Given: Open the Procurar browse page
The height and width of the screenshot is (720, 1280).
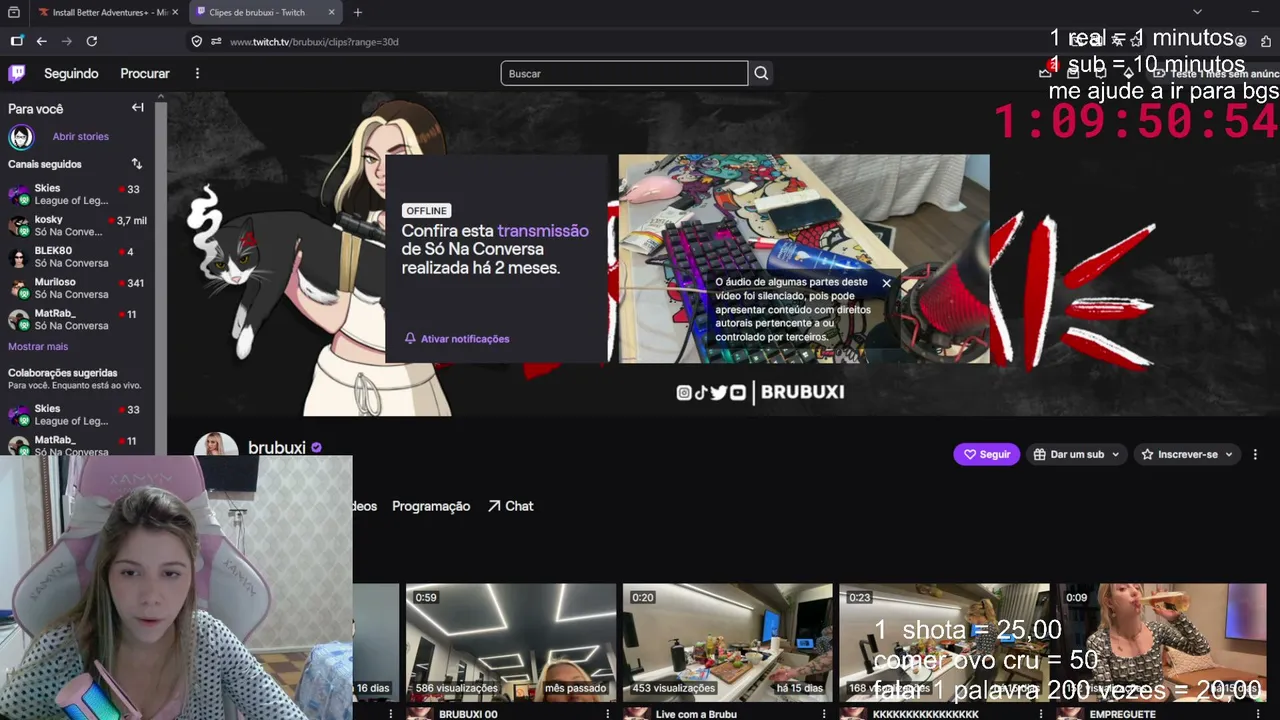Looking at the screenshot, I should tap(145, 73).
